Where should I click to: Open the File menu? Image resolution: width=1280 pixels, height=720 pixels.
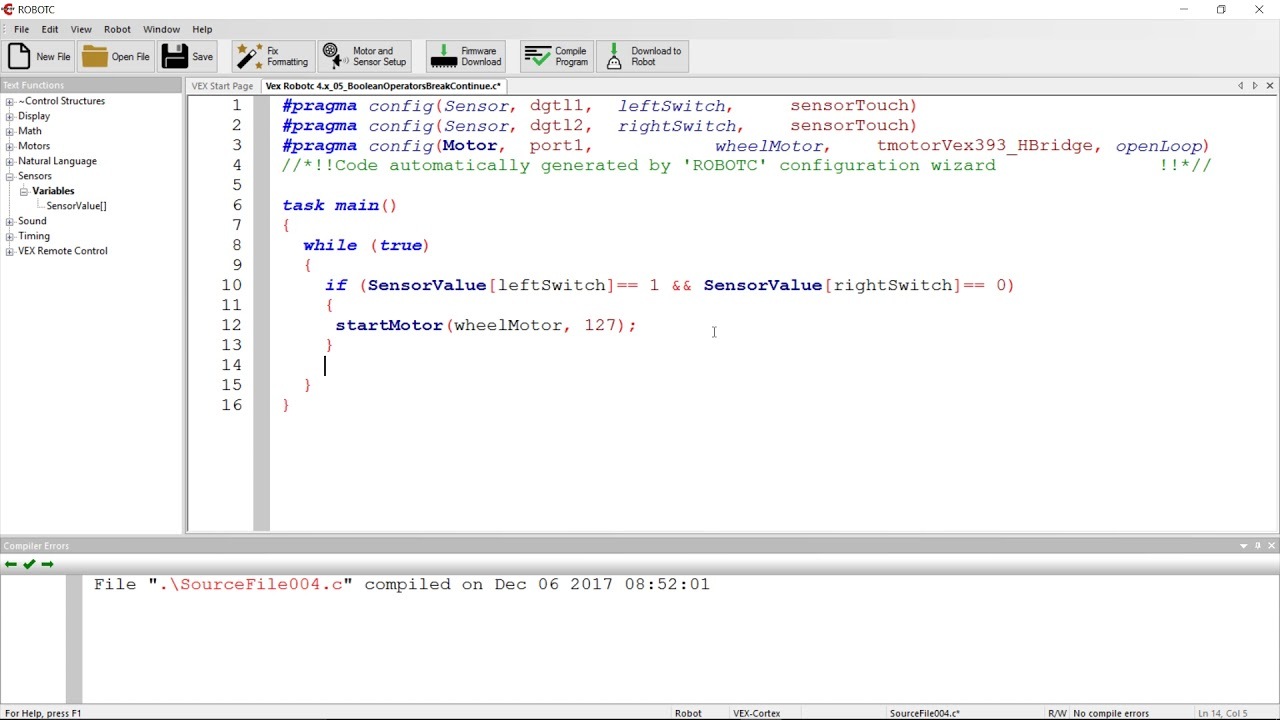tap(21, 29)
